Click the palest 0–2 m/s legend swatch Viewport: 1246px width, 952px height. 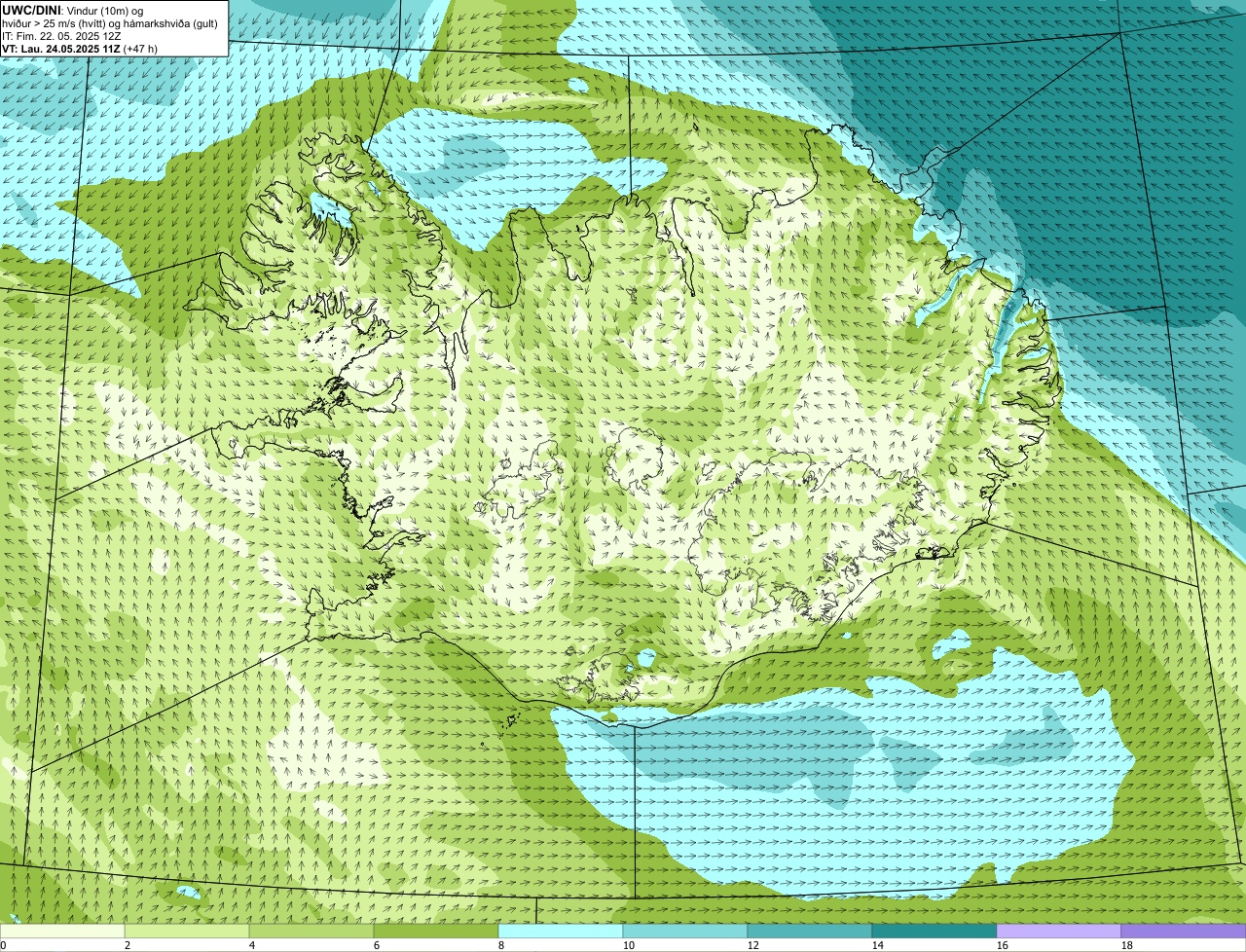tap(62, 932)
